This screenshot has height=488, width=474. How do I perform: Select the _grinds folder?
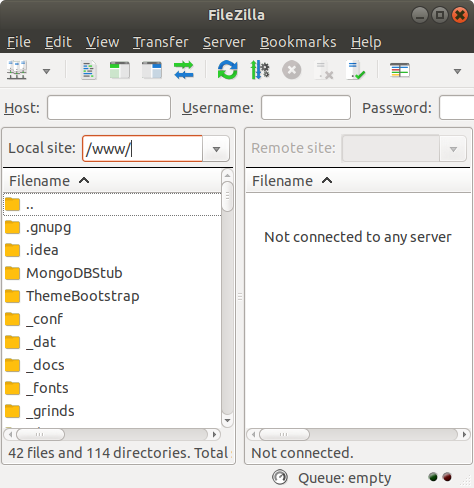pos(112,411)
